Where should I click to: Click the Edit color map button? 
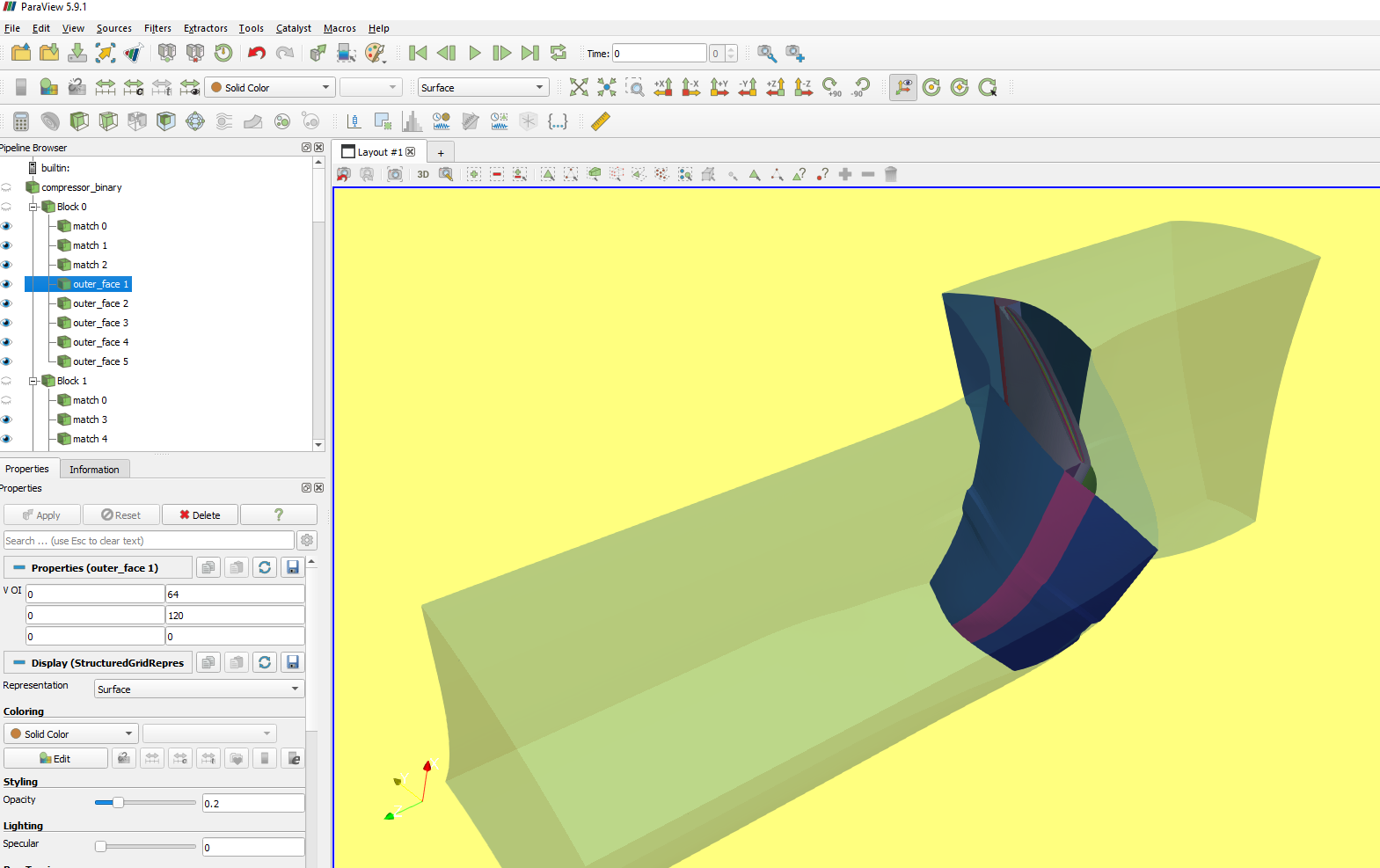tap(55, 758)
